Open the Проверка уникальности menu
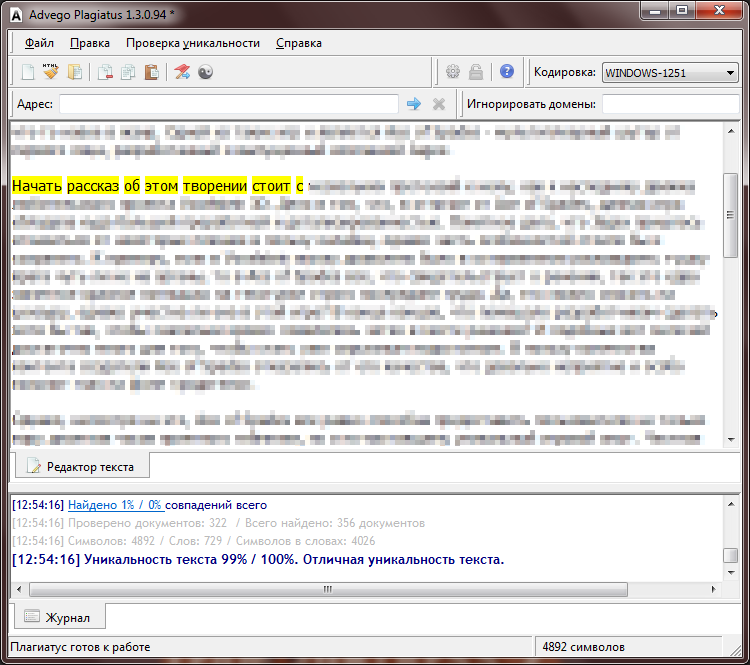750x665 pixels. [x=192, y=43]
